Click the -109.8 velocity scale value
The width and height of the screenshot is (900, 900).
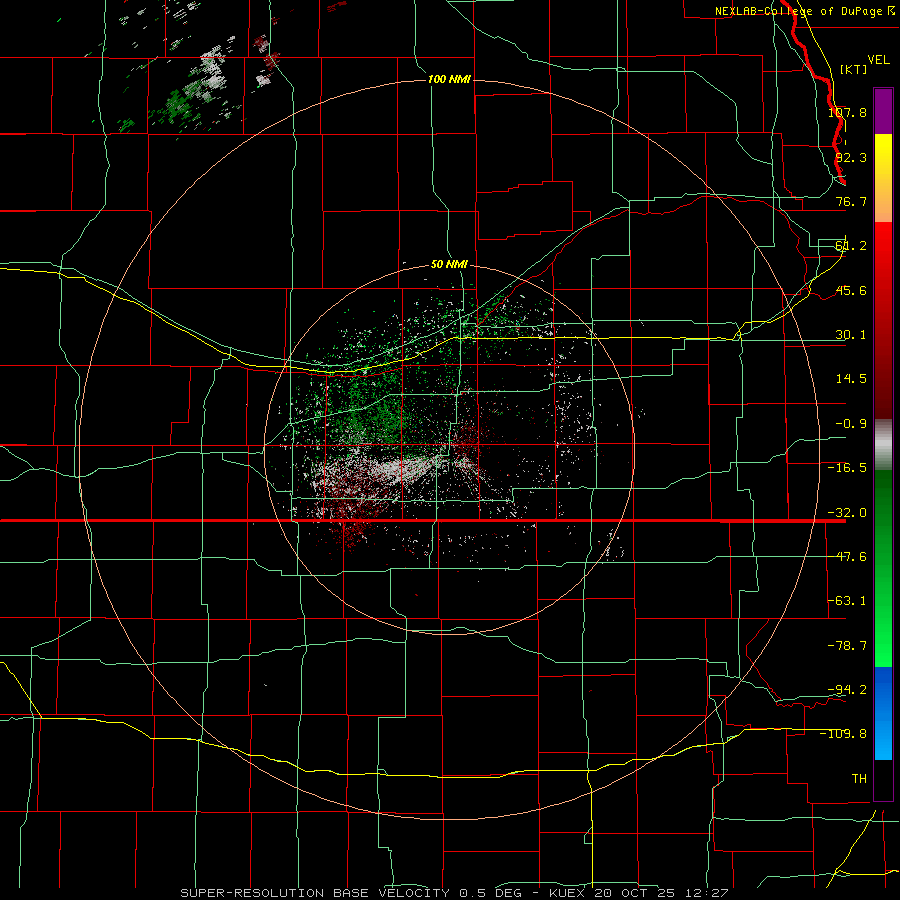[x=843, y=734]
